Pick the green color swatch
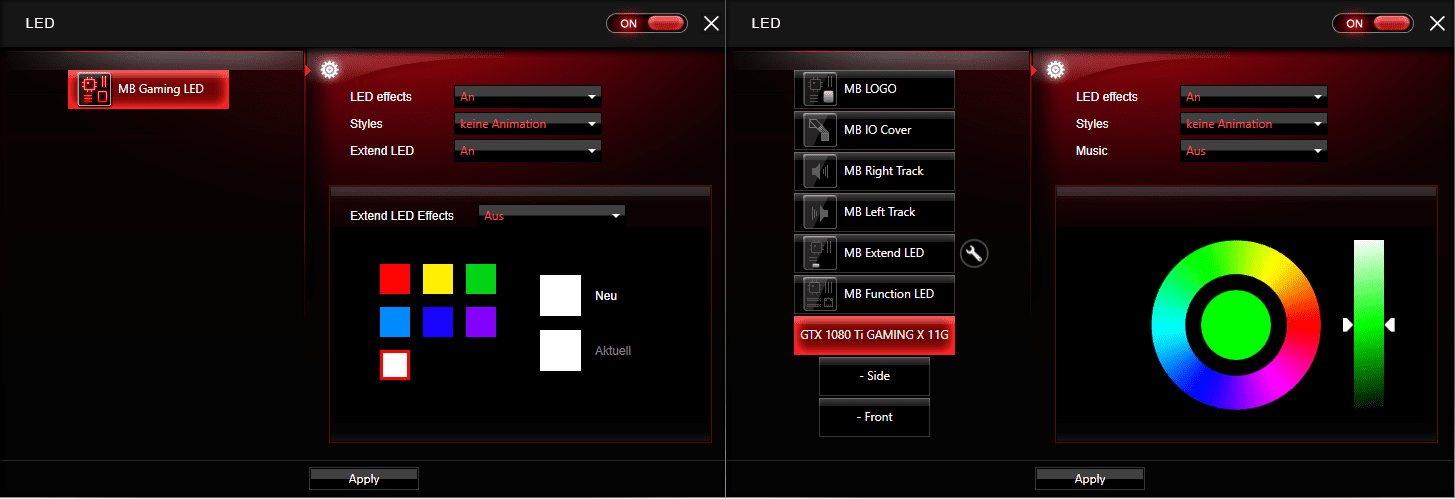The image size is (1455, 499). (481, 279)
